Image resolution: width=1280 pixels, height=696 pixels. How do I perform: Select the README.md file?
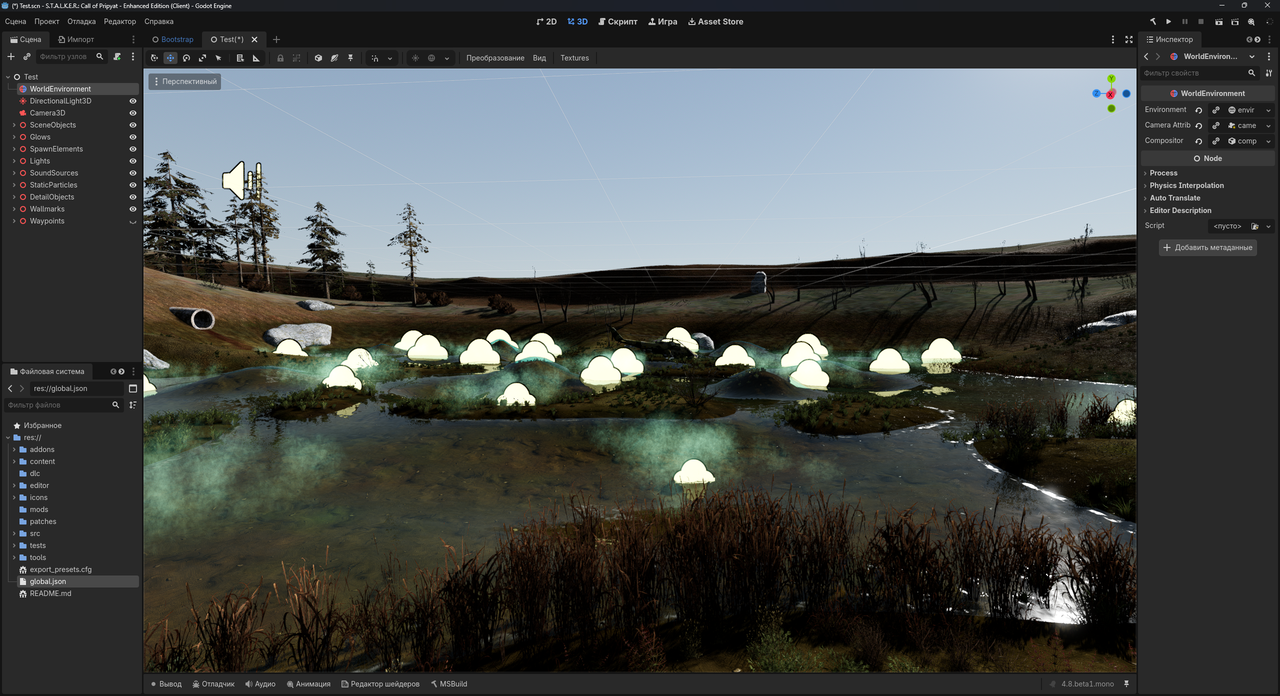pos(50,593)
